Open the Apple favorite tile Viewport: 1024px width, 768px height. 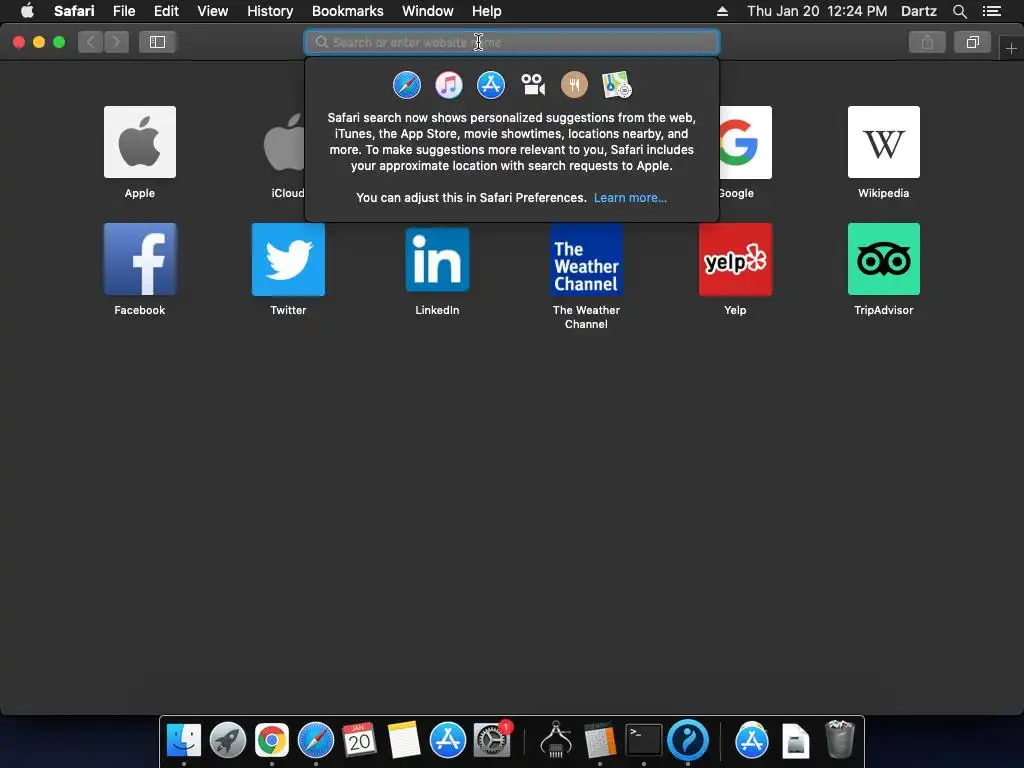pos(140,142)
